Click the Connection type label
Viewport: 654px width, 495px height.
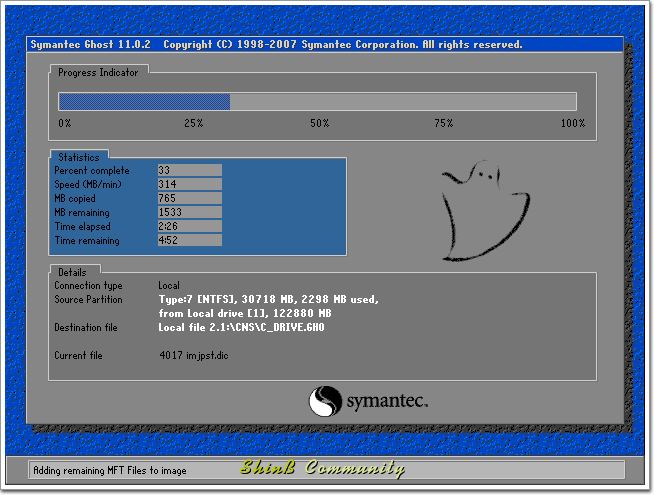pos(88,286)
